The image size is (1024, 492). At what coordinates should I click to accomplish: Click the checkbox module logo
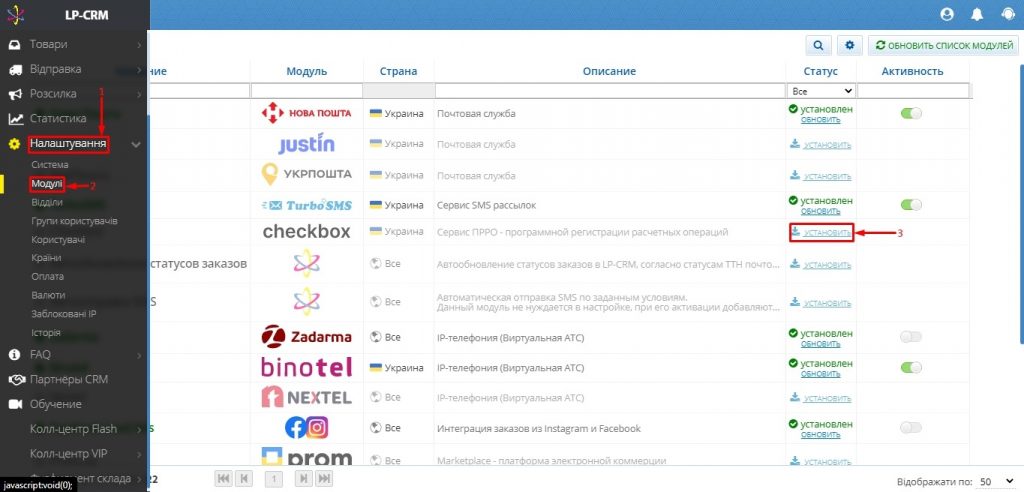tap(306, 231)
